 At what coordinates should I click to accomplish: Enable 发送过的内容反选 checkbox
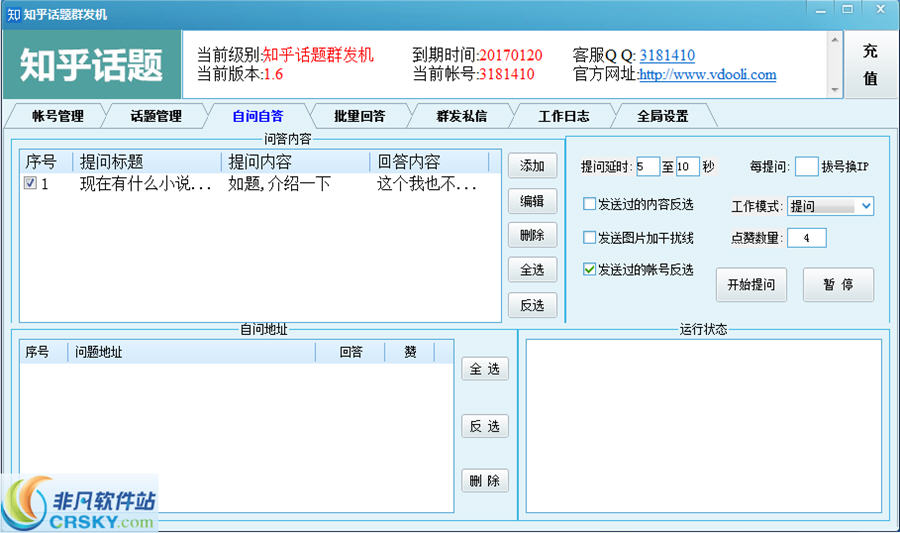tap(589, 204)
